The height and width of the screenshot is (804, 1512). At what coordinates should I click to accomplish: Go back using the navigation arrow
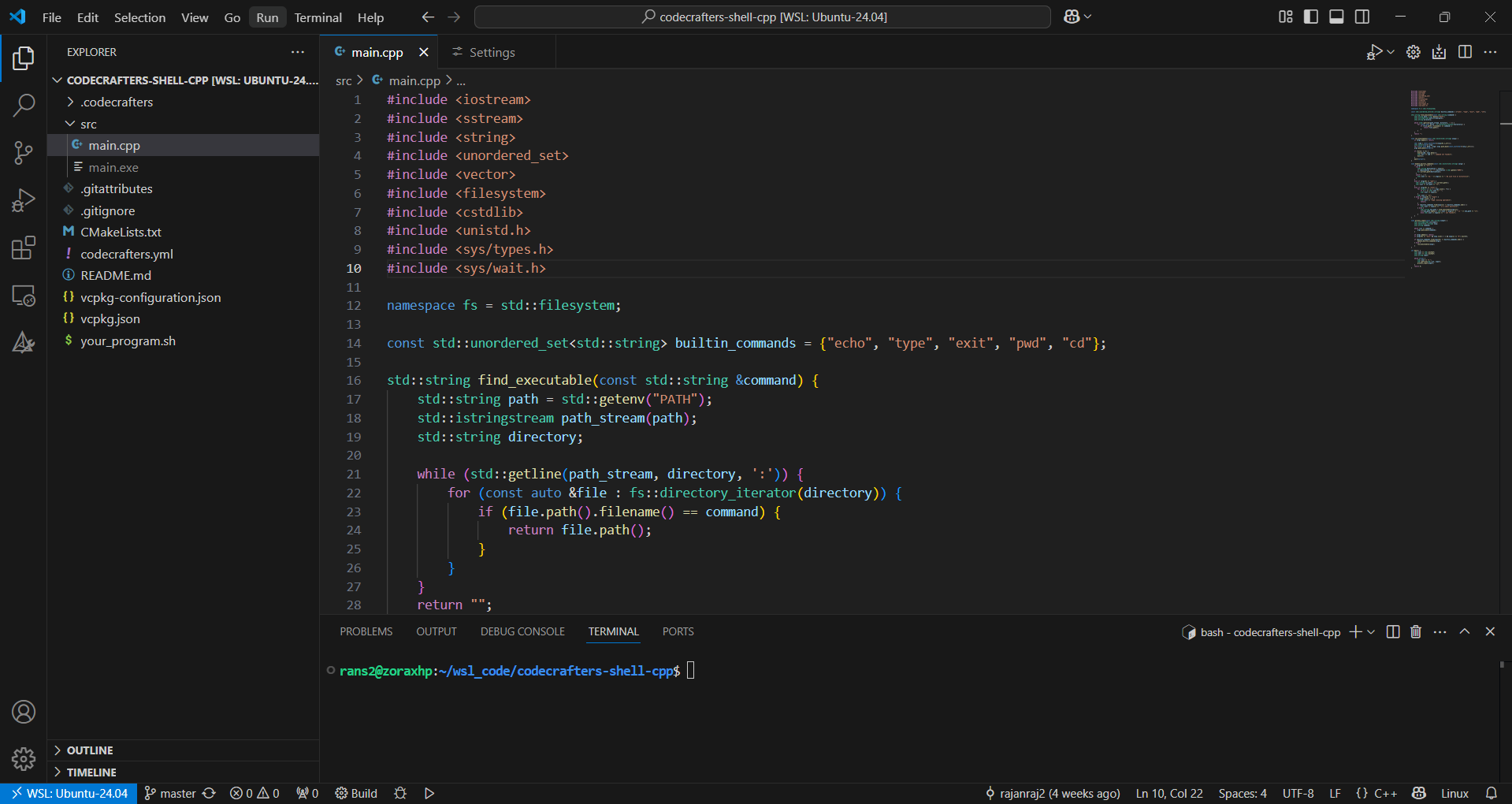pyautogui.click(x=428, y=17)
